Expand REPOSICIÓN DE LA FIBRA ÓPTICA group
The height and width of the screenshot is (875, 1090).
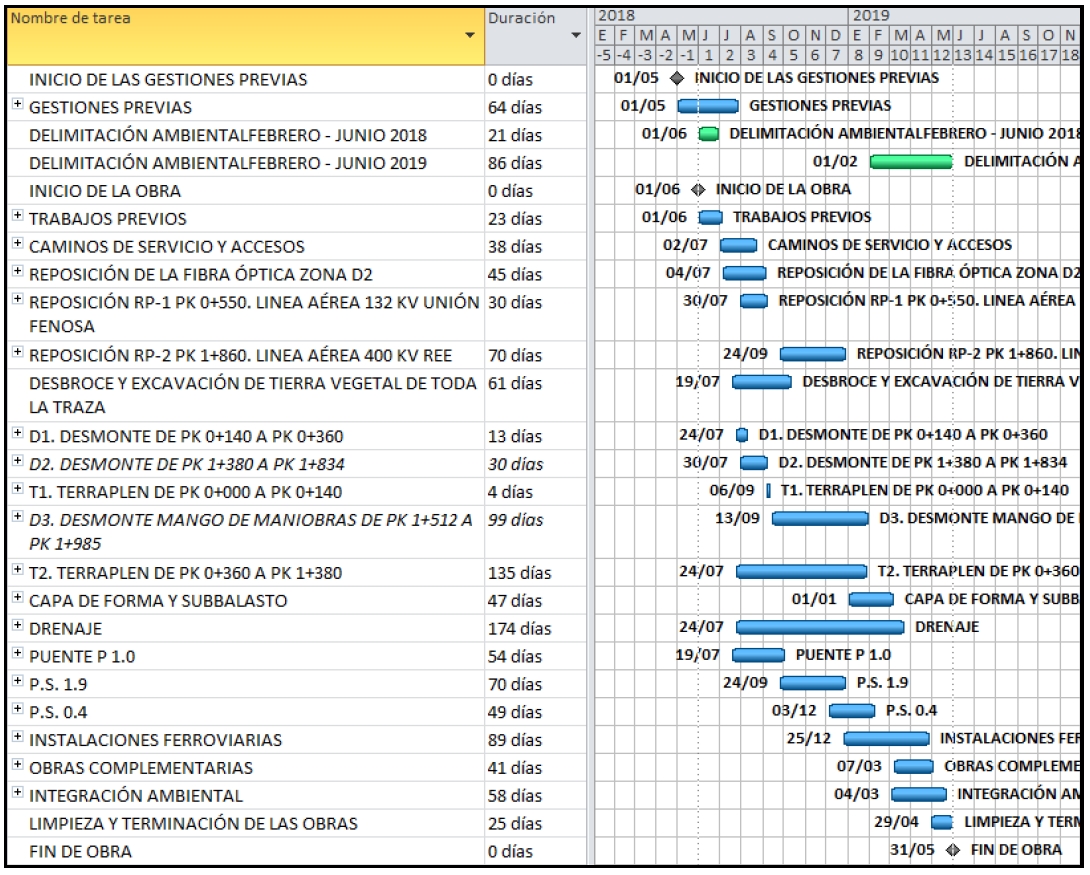[x=17, y=271]
